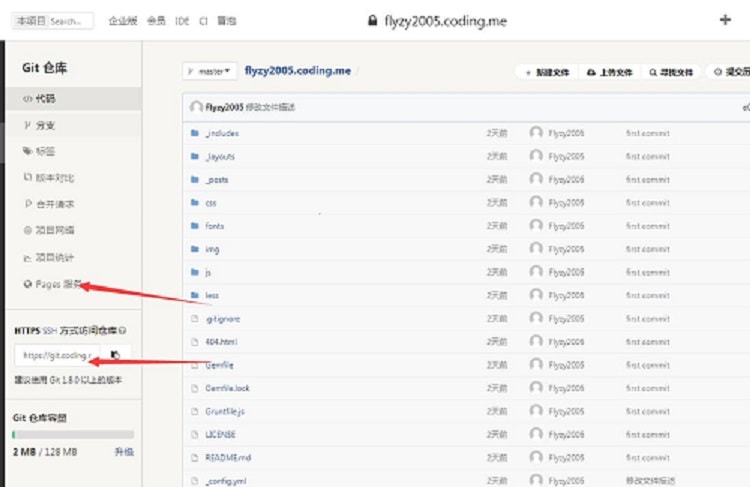
Task: Click the 修改文件描述 commit message in header
Action: point(270,107)
